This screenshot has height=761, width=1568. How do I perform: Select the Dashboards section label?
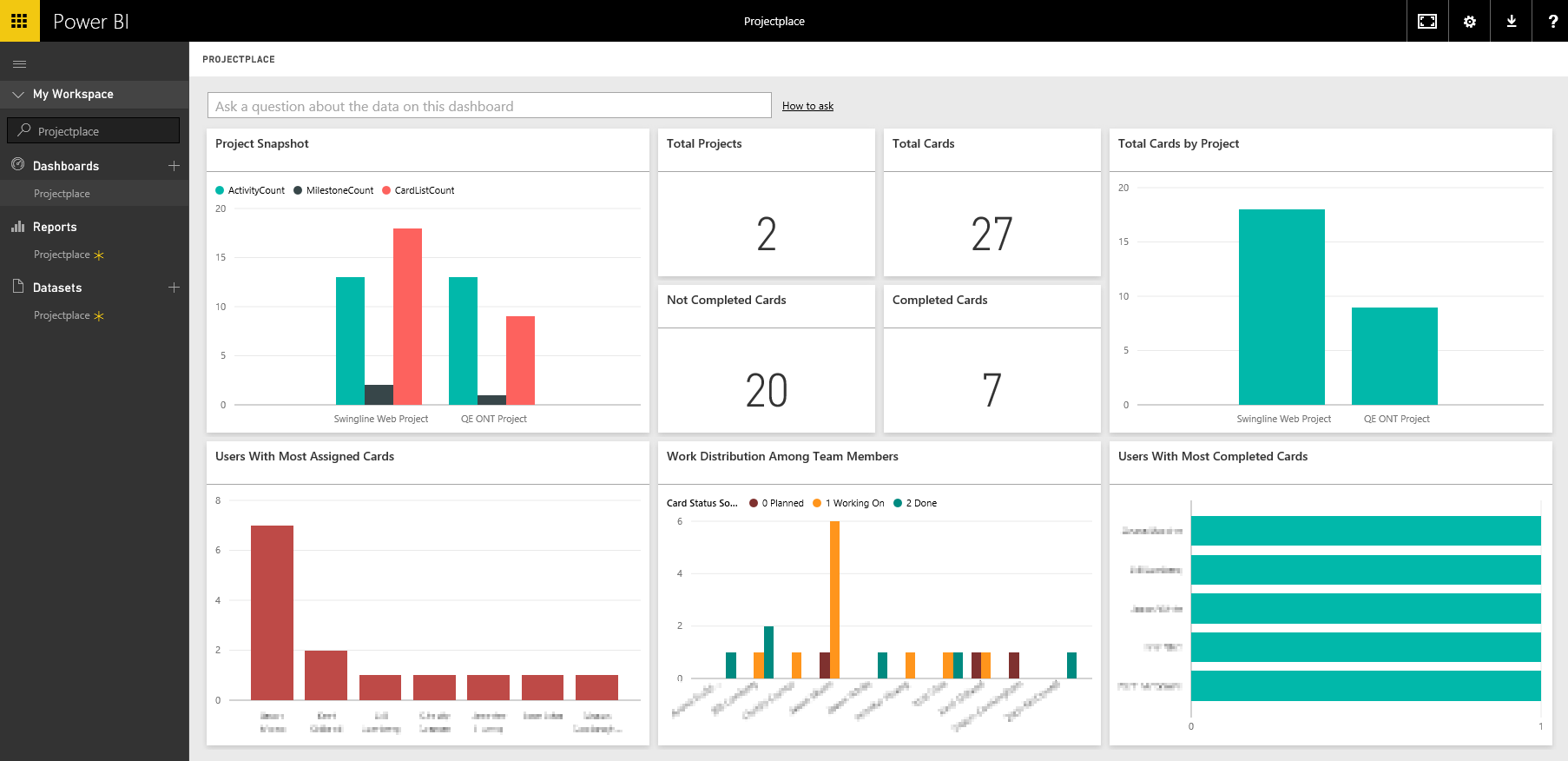[66, 166]
